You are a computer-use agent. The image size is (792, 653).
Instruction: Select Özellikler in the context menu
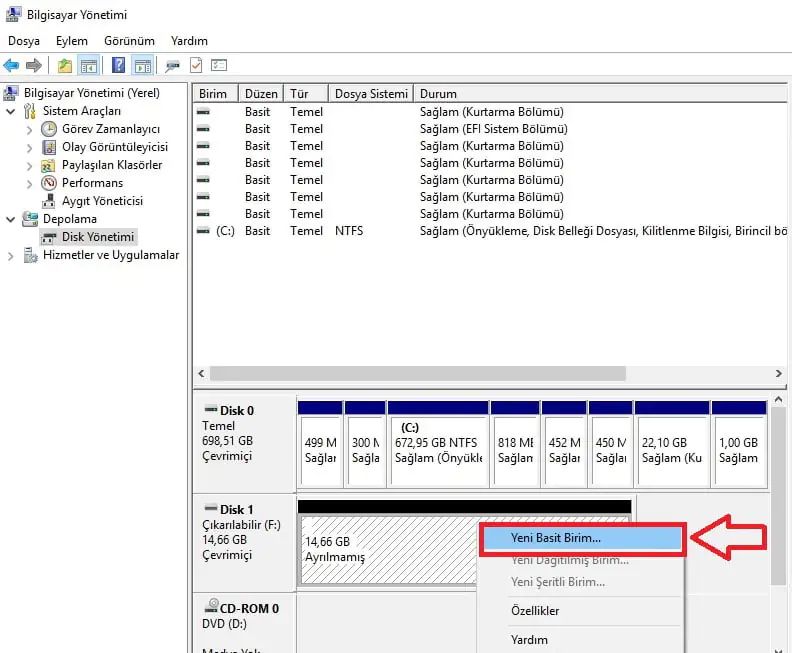tap(535, 611)
